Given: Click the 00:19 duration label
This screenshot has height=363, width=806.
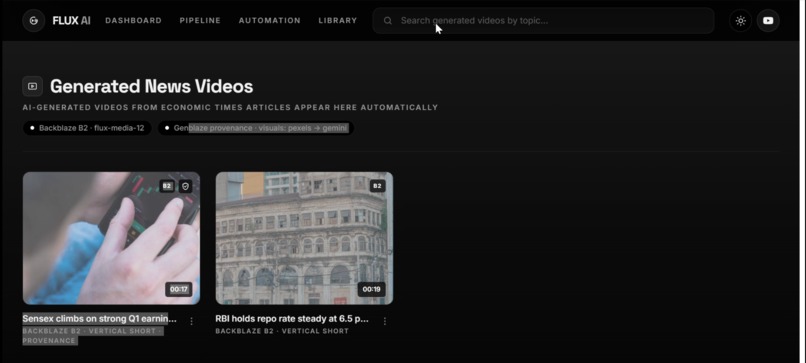Looking at the screenshot, I should pos(371,289).
